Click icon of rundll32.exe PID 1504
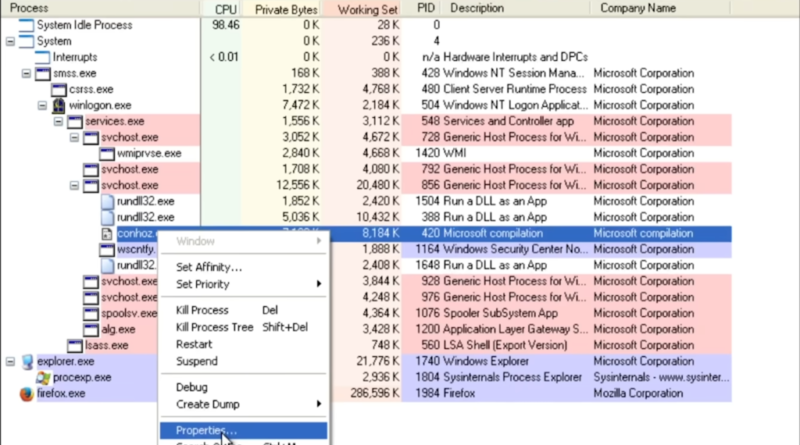This screenshot has height=445, width=800. click(107, 201)
